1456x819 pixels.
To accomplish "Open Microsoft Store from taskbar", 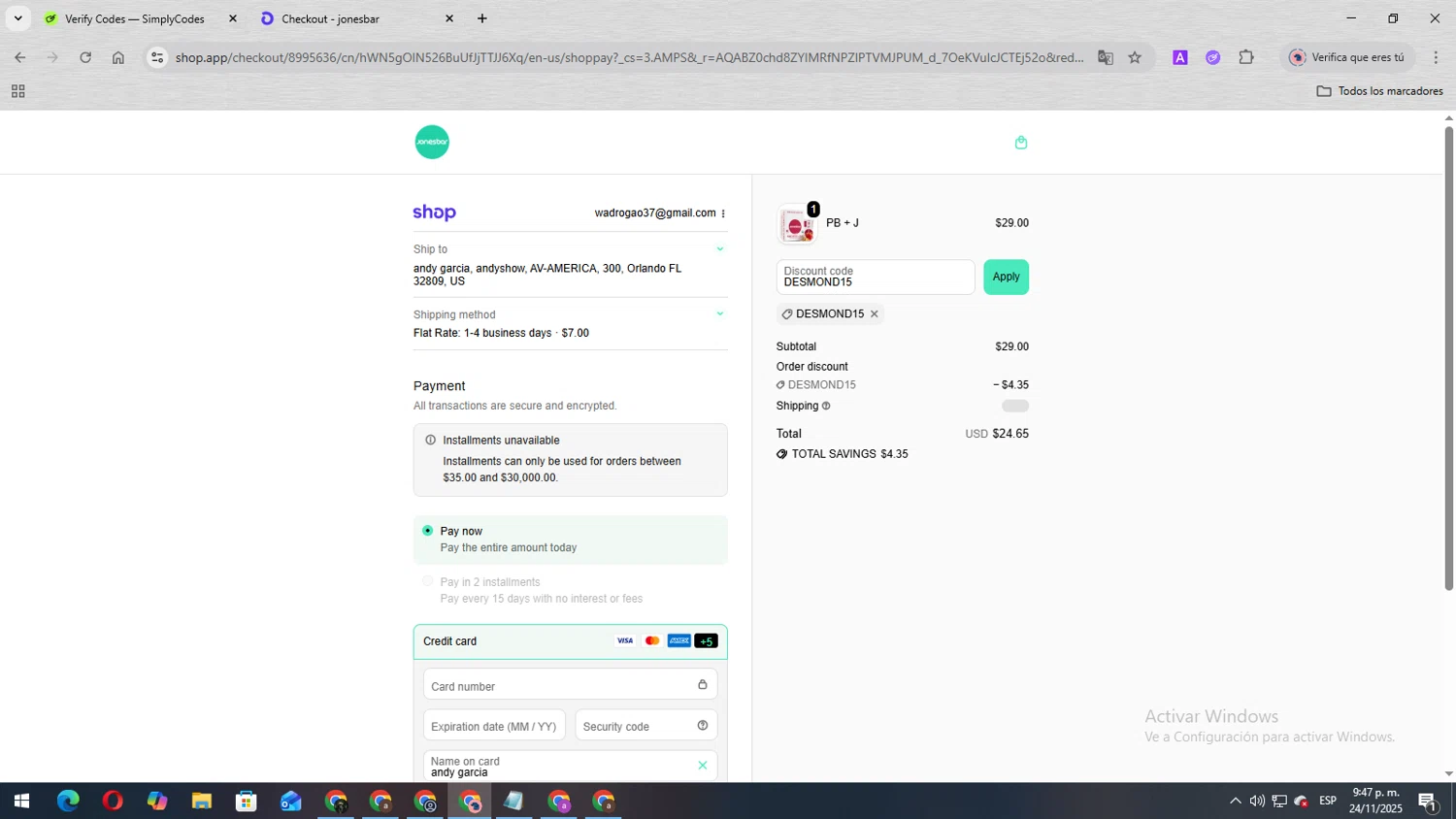I will tap(247, 802).
